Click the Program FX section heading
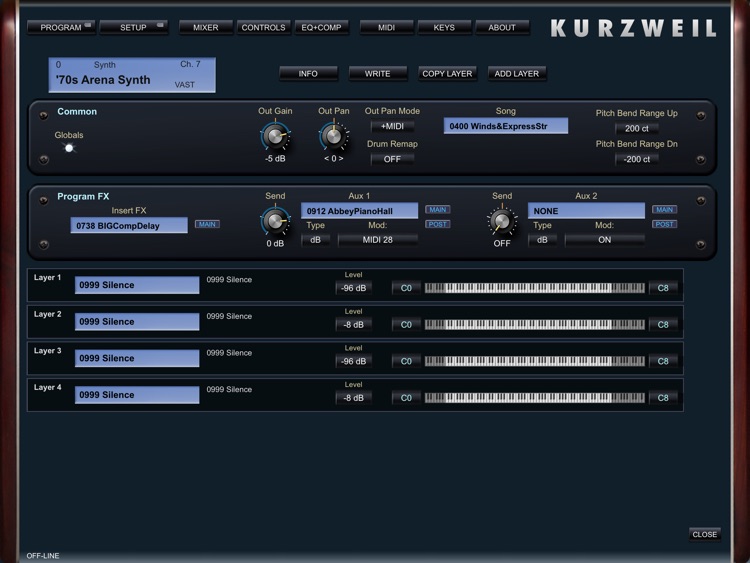This screenshot has height=563, width=750. pos(83,197)
